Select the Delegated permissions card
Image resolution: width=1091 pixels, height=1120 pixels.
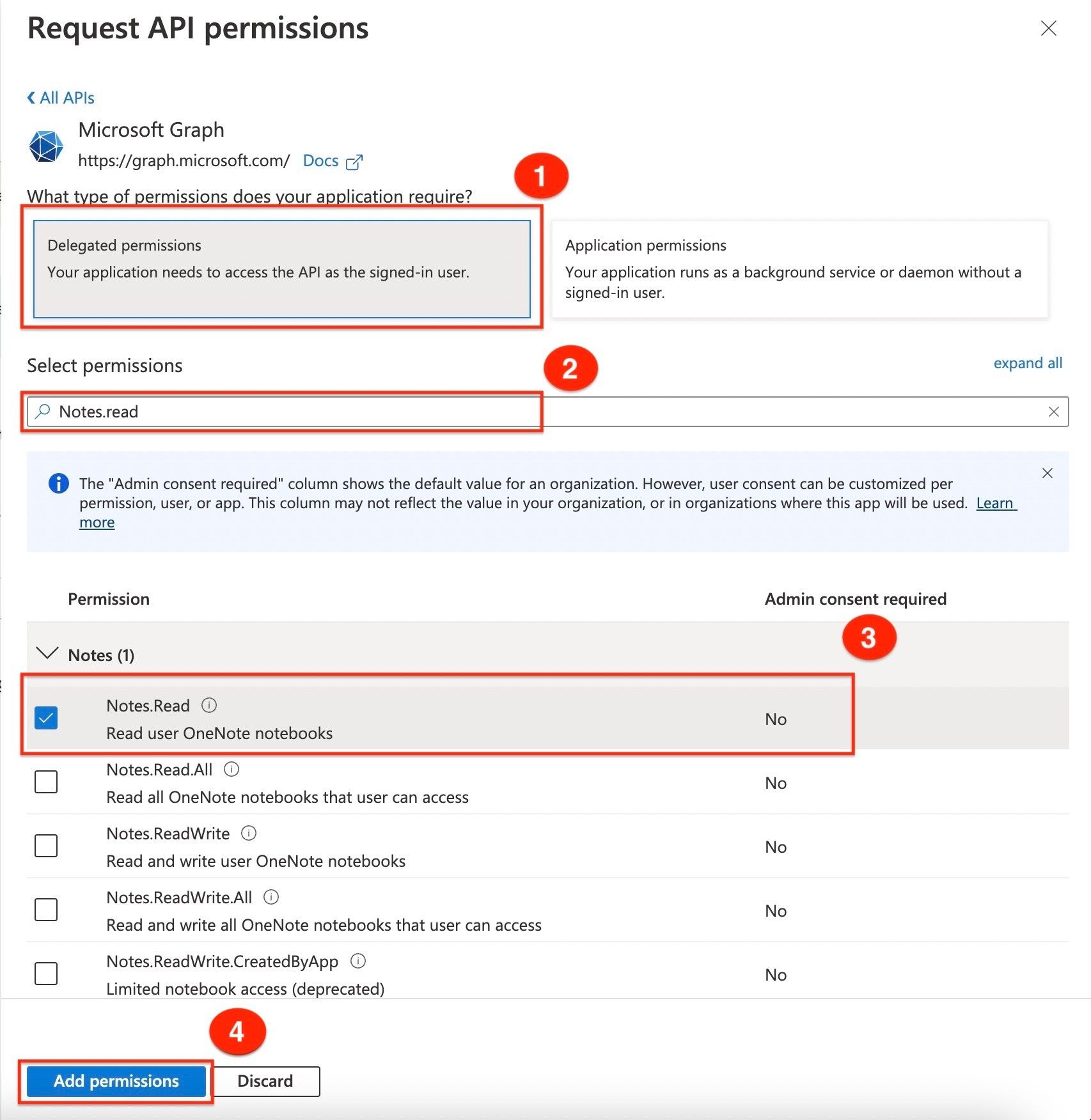pyautogui.click(x=281, y=268)
